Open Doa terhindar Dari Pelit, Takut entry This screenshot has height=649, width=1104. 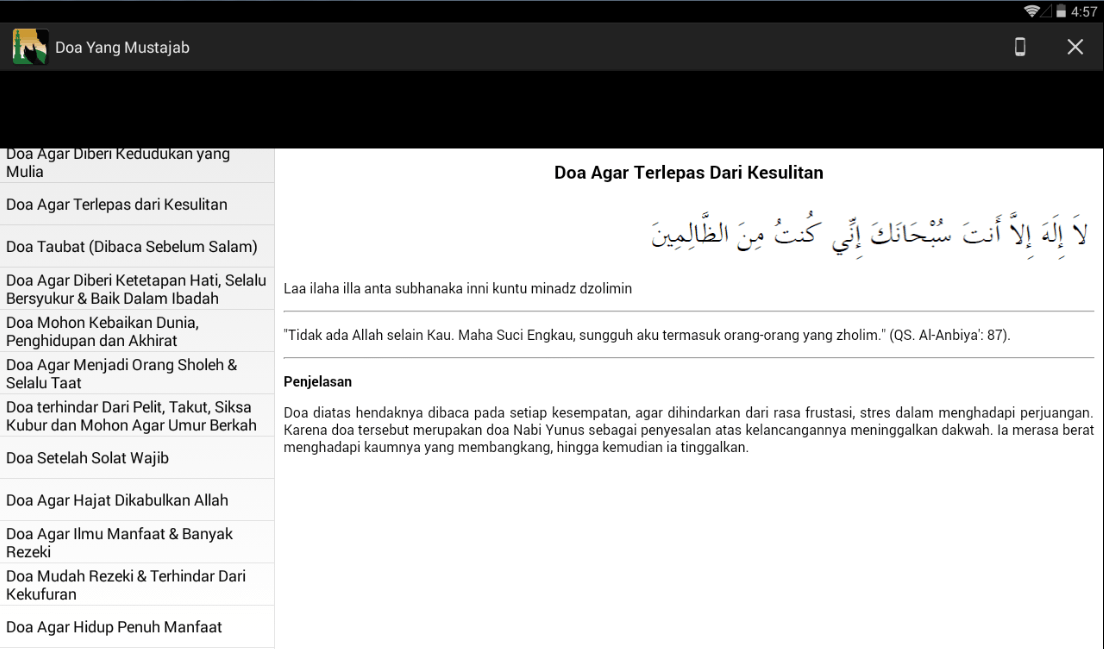coord(137,415)
